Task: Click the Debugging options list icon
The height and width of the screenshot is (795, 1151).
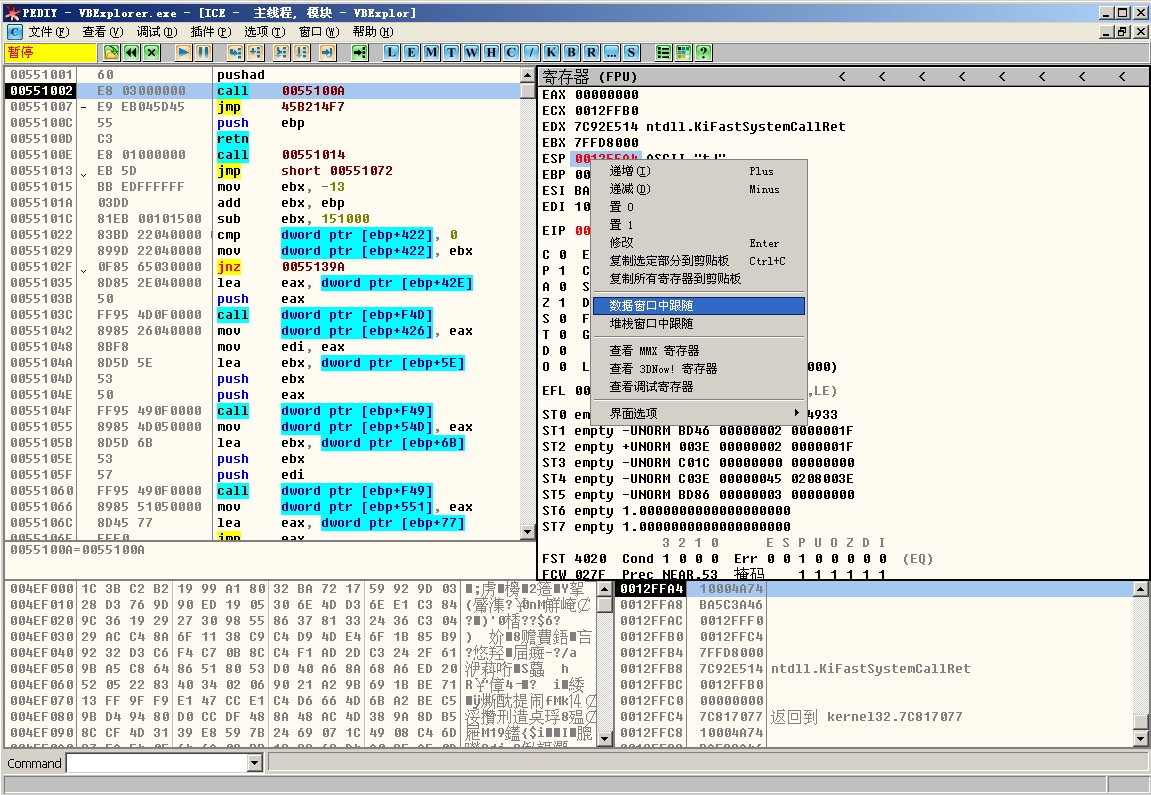Action: [x=663, y=52]
